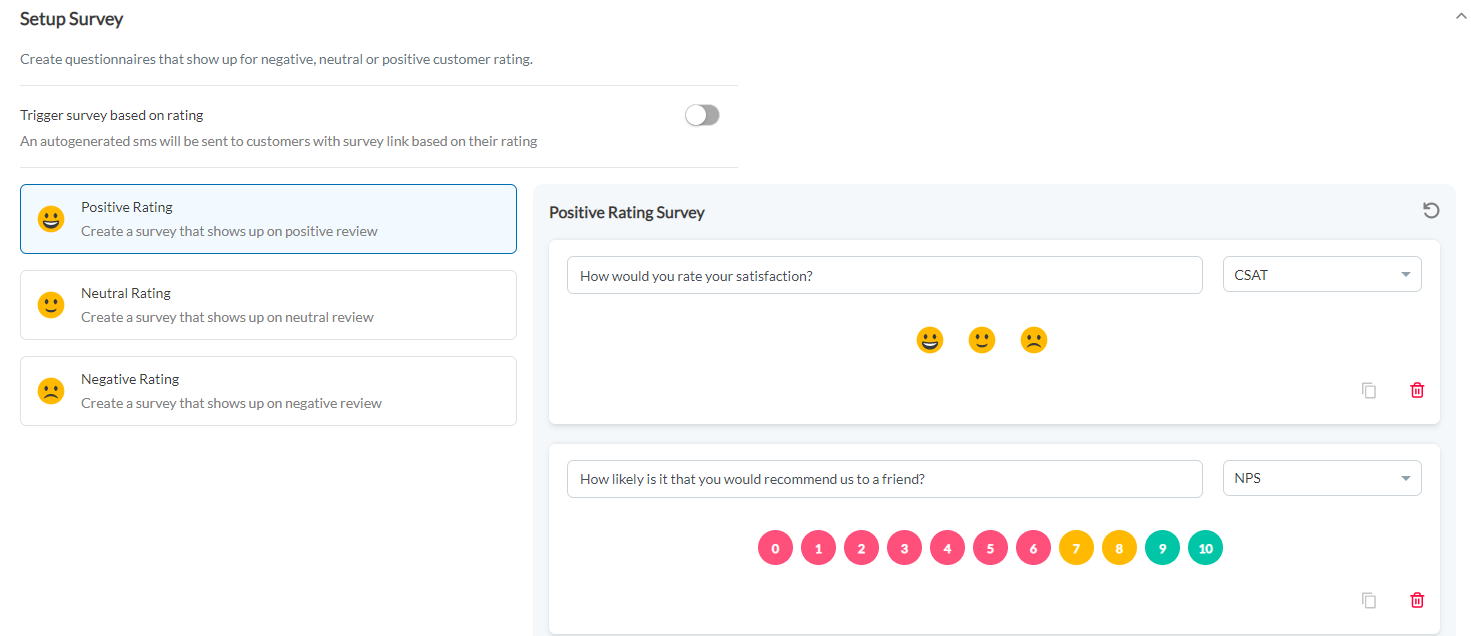
Task: Select NPS score 5
Action: coord(990,548)
